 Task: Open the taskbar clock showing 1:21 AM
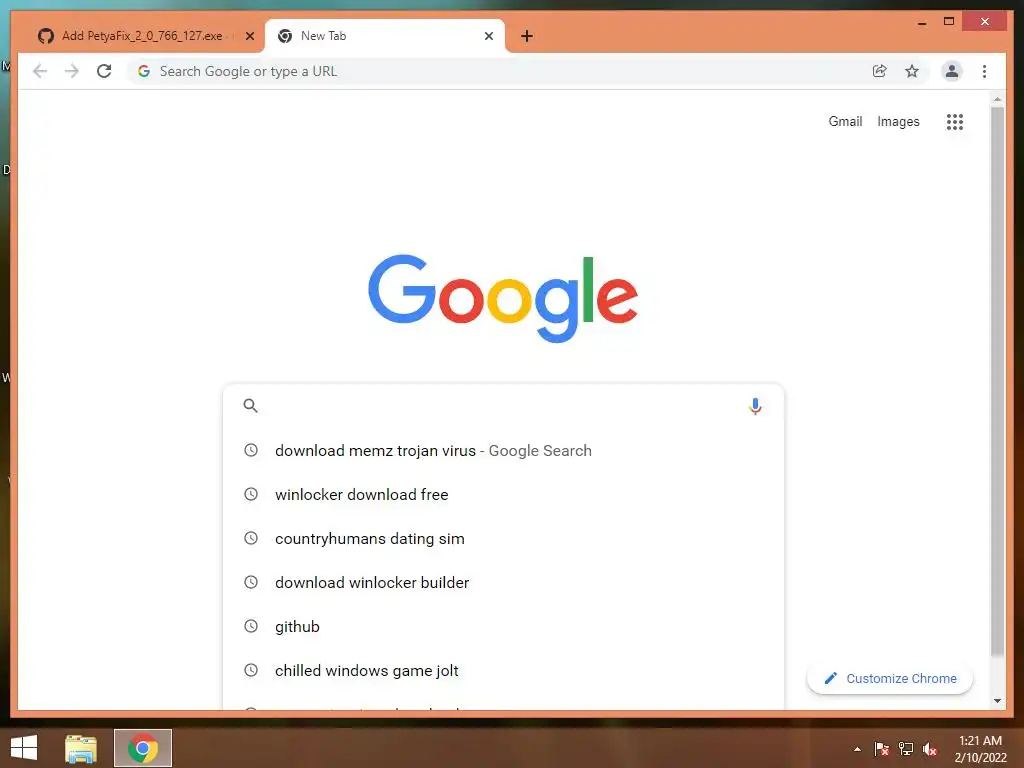[980, 749]
